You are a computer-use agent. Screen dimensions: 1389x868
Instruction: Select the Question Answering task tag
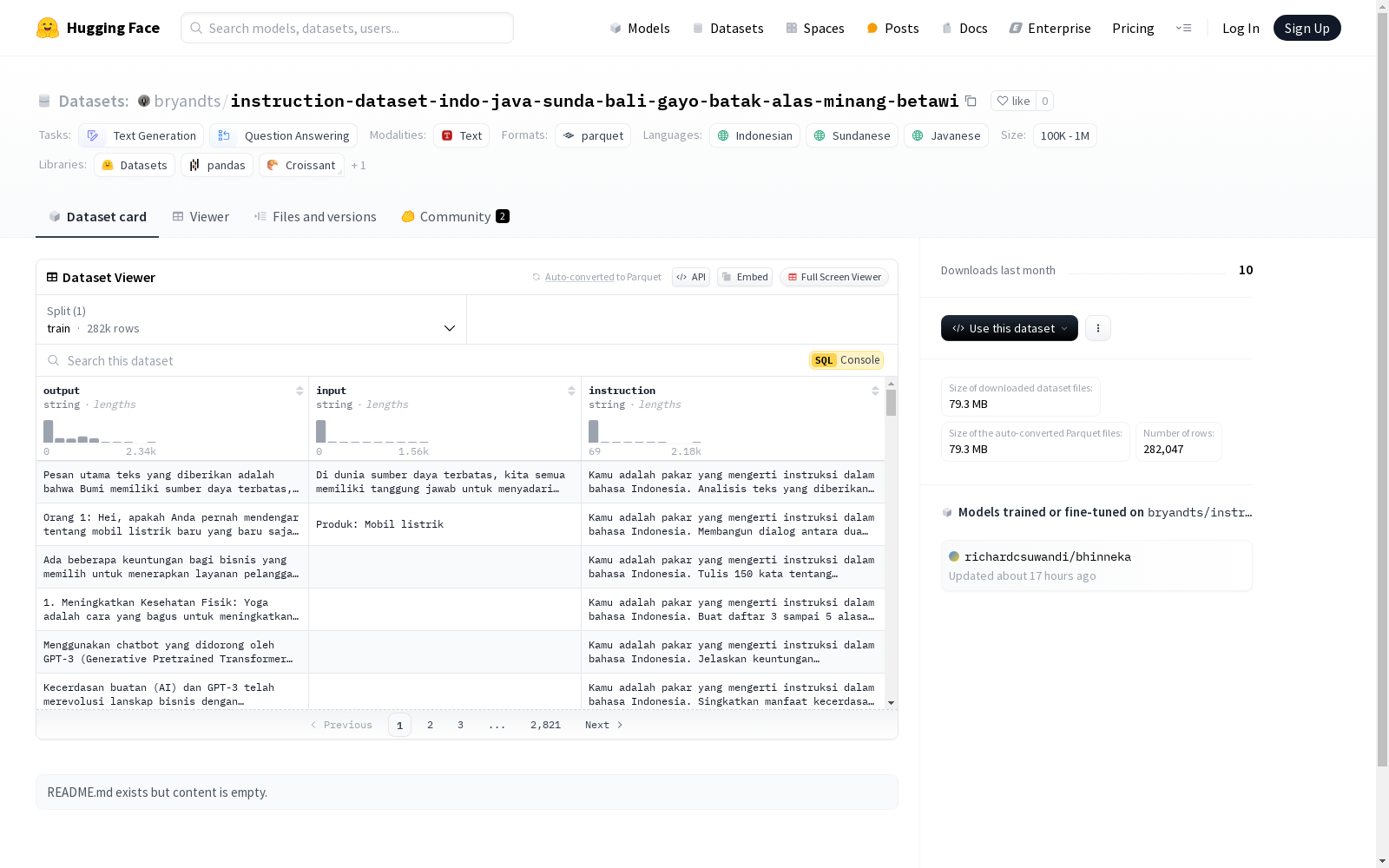[284, 135]
